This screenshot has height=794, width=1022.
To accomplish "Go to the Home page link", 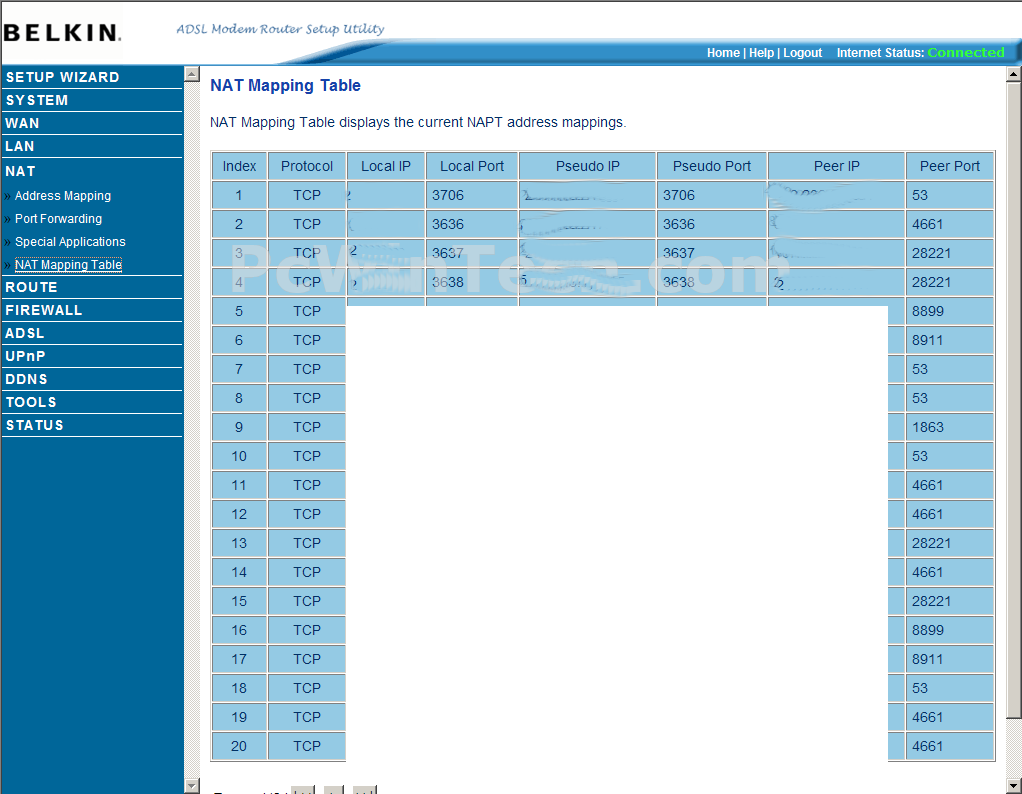I will coord(723,53).
